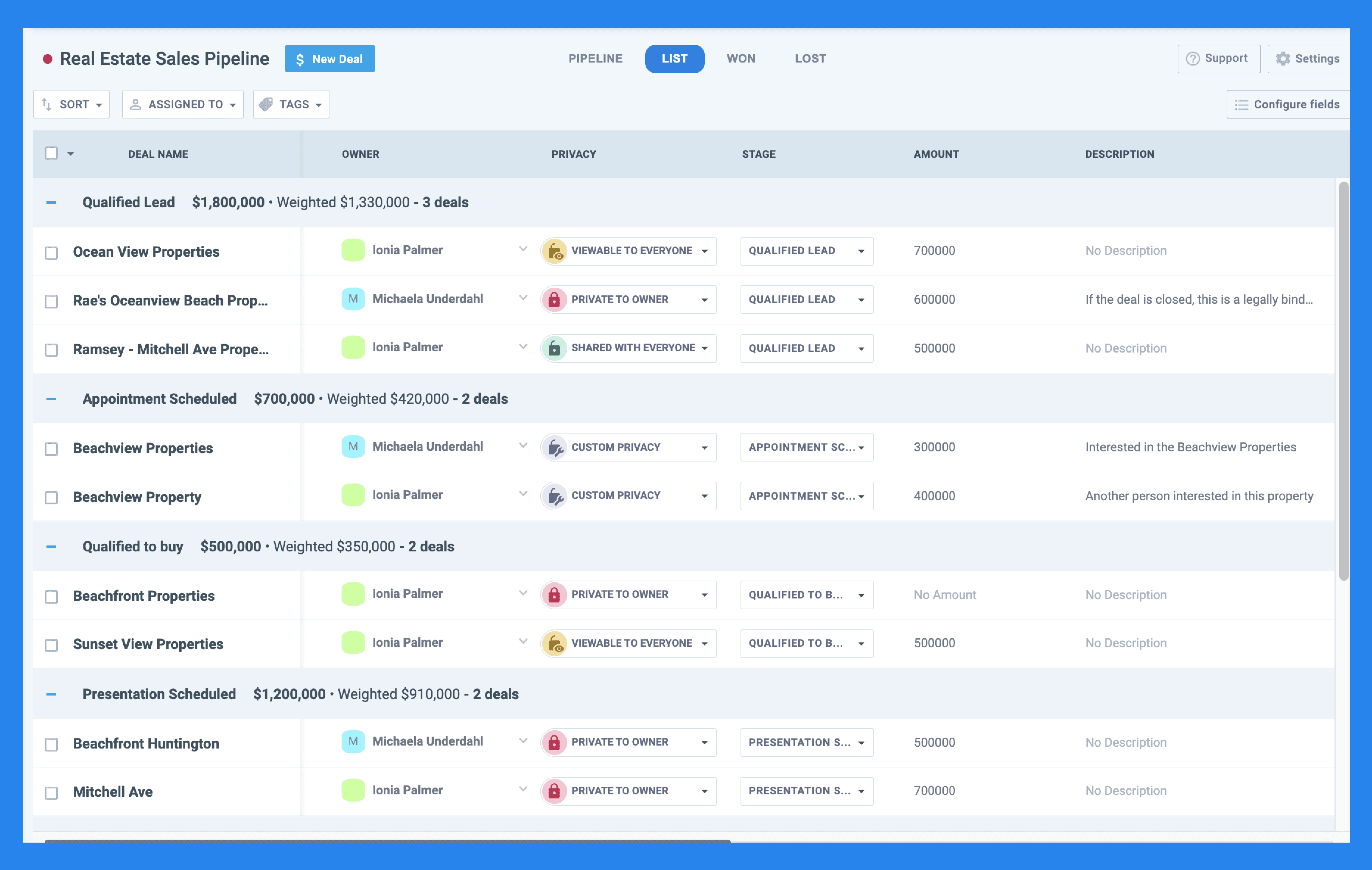Screen dimensions: 1372x870
Task: Open stage dropdown for Mitchell Ave
Action: tap(807, 791)
